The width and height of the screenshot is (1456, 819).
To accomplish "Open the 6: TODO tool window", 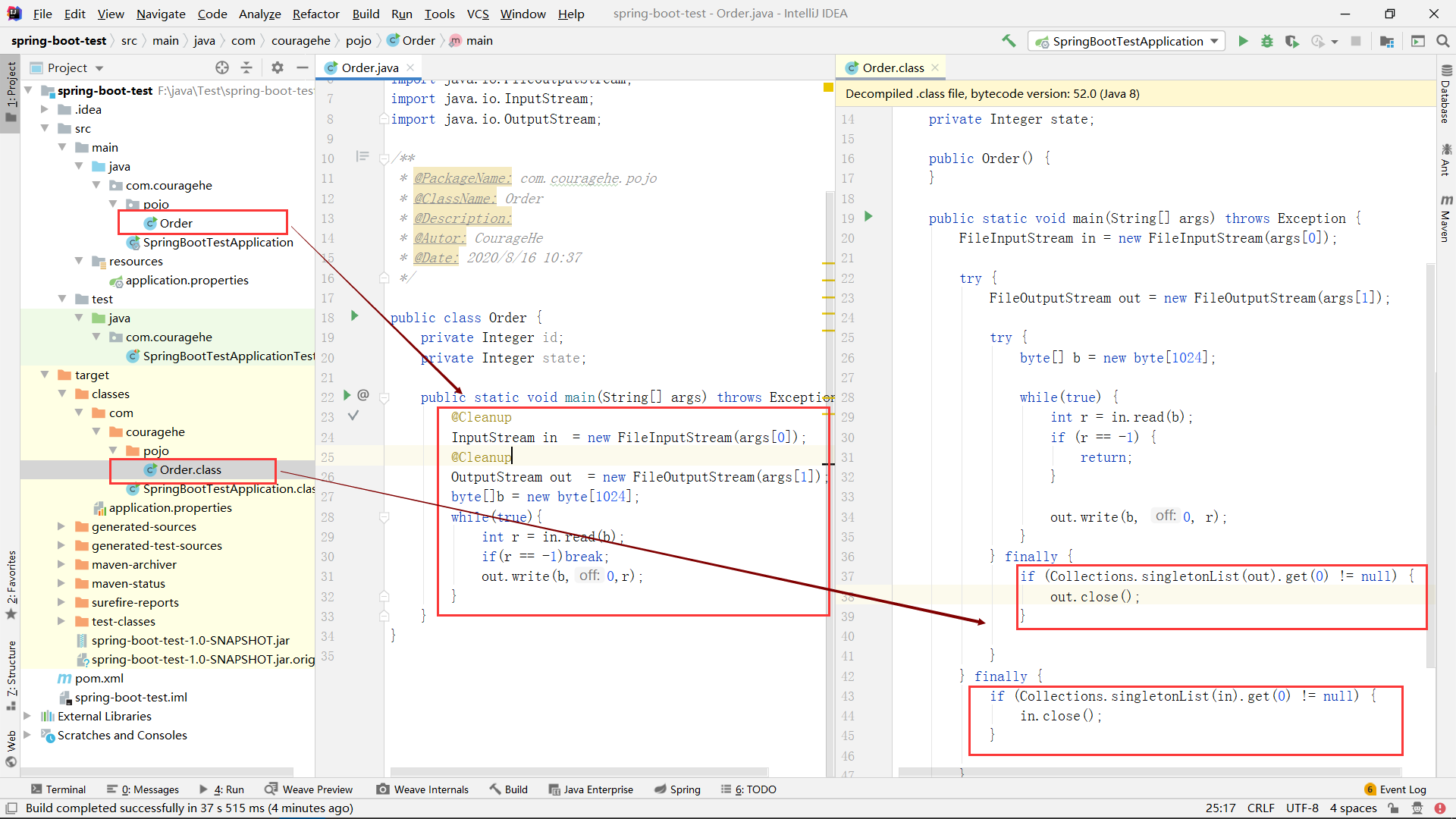I will 748,789.
